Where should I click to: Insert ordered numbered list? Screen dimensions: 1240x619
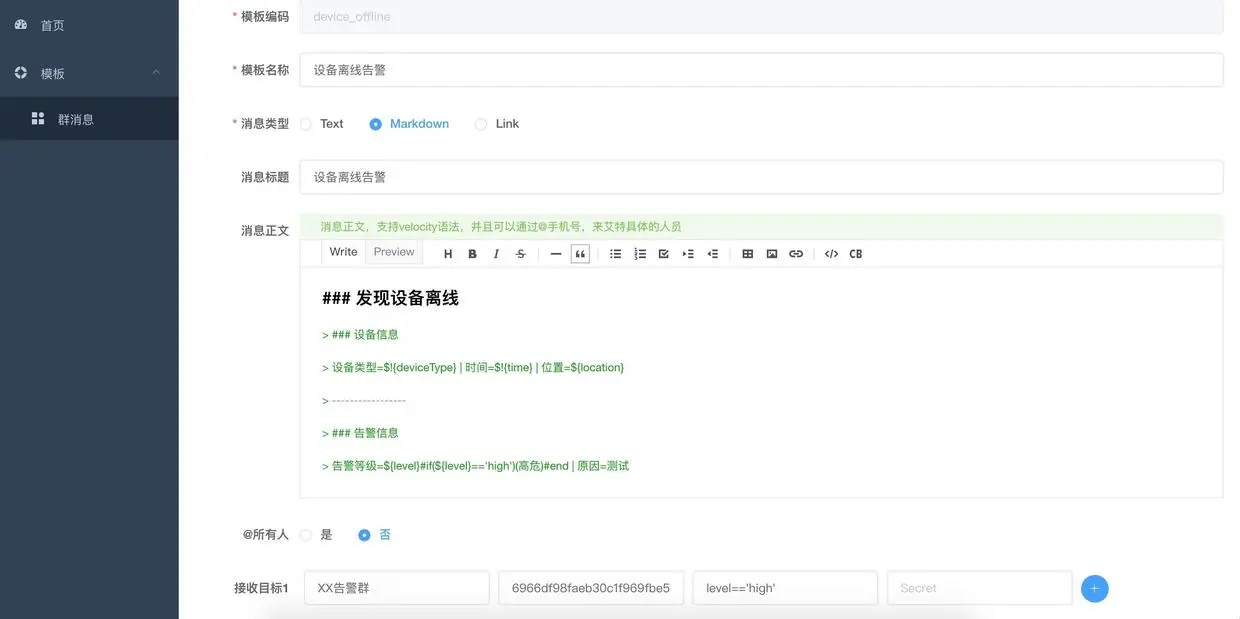[x=640, y=254]
